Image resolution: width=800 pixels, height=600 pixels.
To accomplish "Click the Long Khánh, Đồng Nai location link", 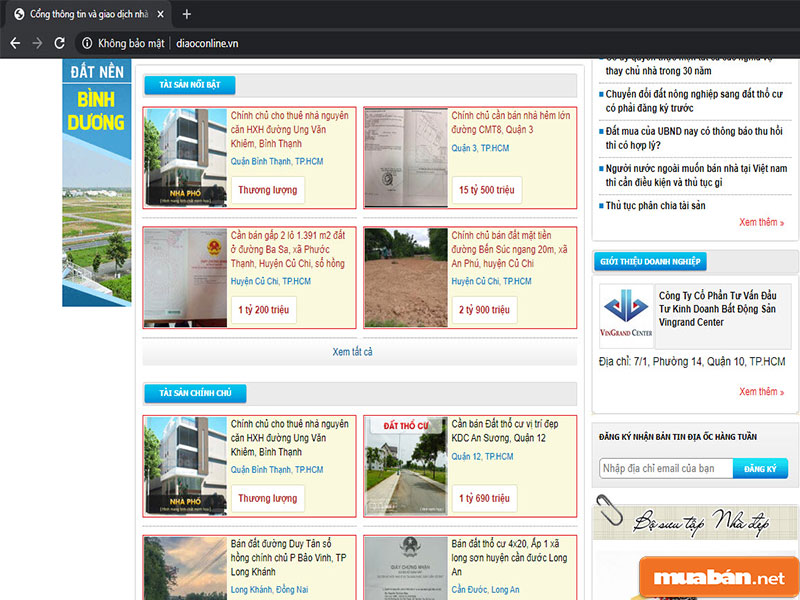I will [269, 589].
